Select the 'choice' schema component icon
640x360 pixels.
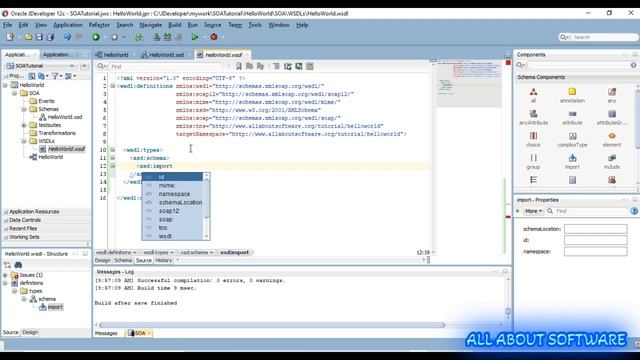[533, 136]
